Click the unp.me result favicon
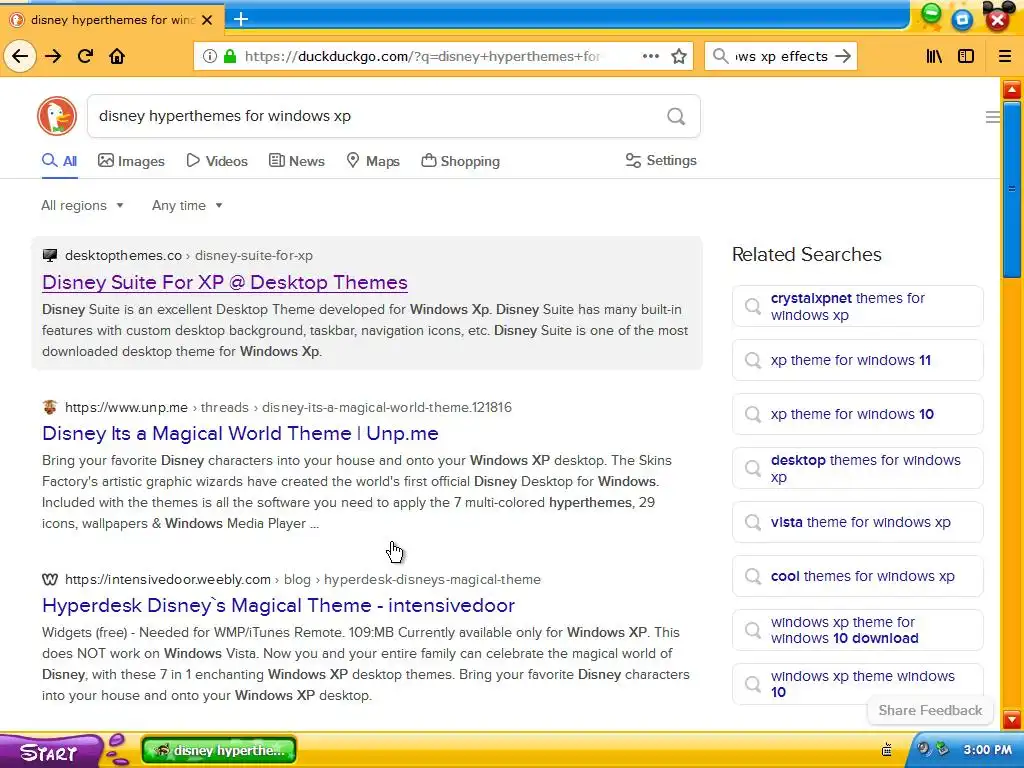 [x=50, y=407]
